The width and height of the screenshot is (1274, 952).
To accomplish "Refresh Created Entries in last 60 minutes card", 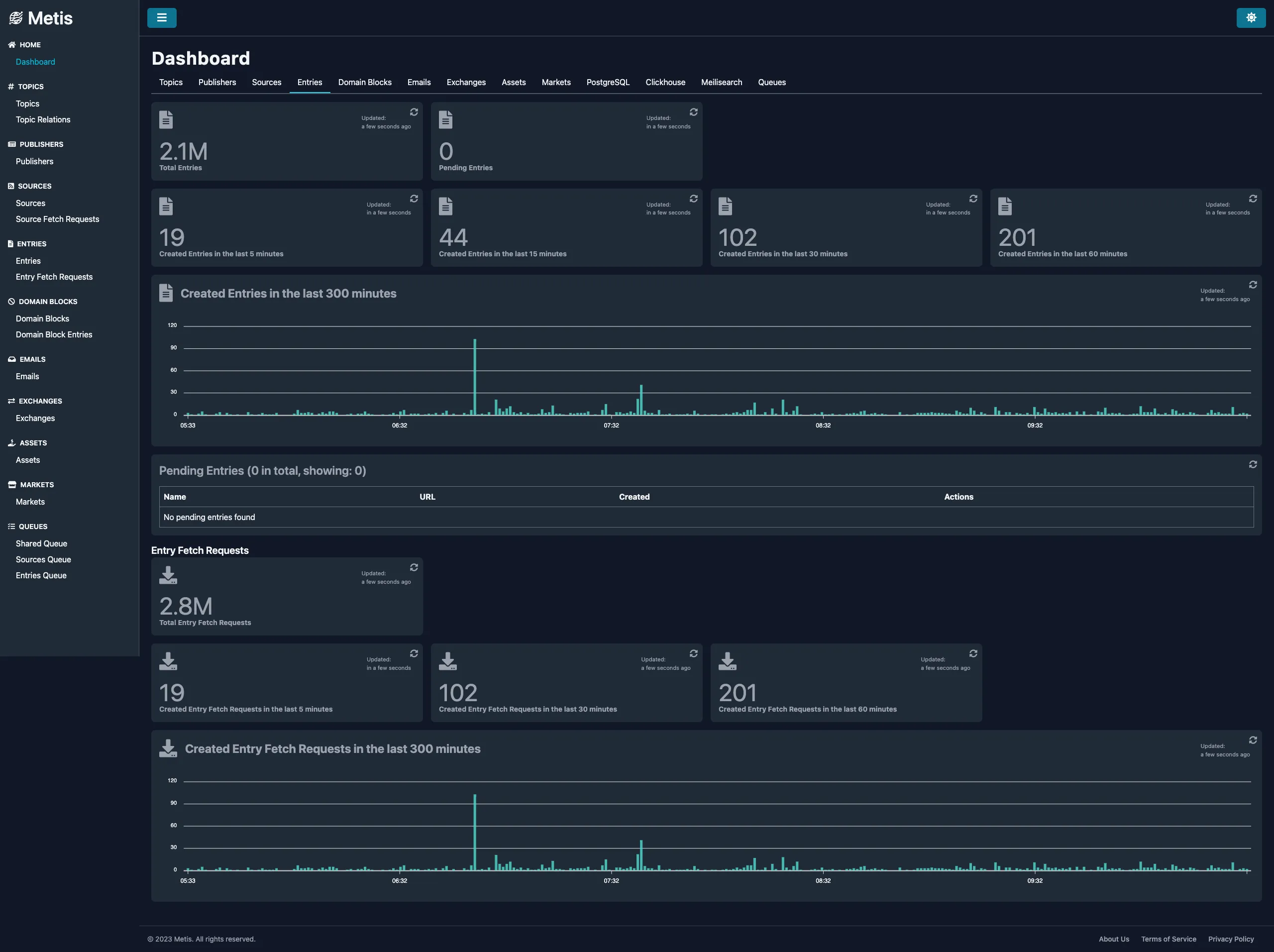I will click(x=1253, y=199).
